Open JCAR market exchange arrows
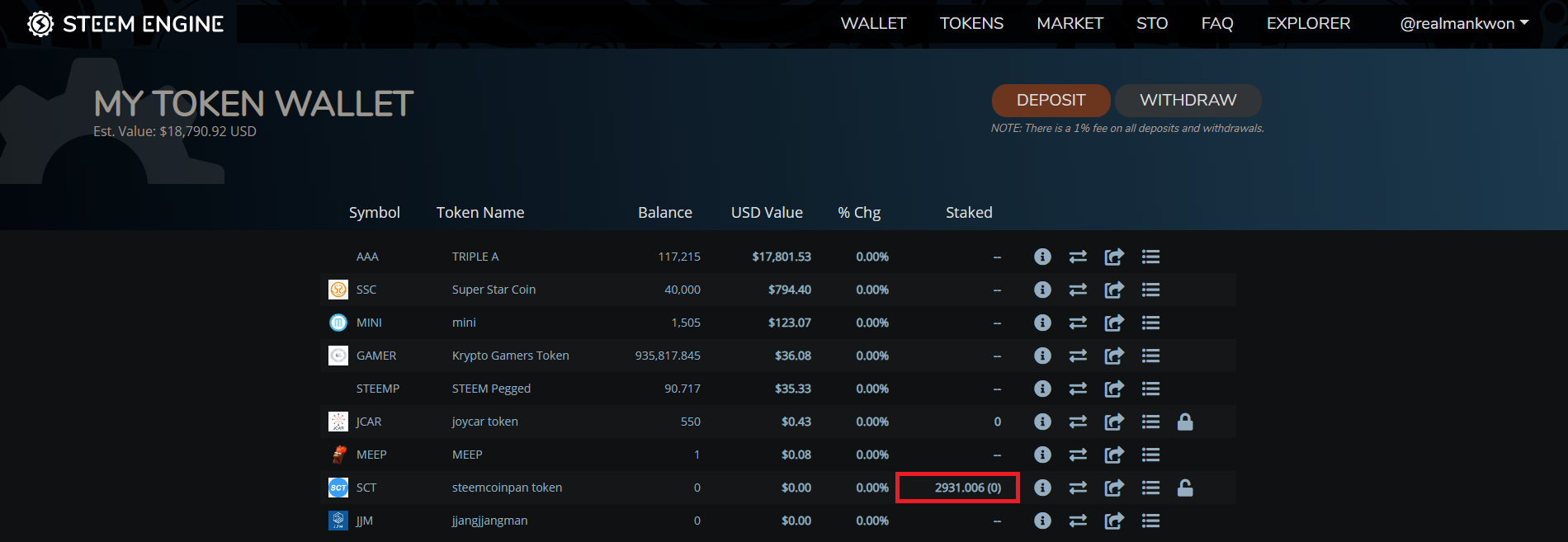The image size is (1568, 542). [1078, 422]
